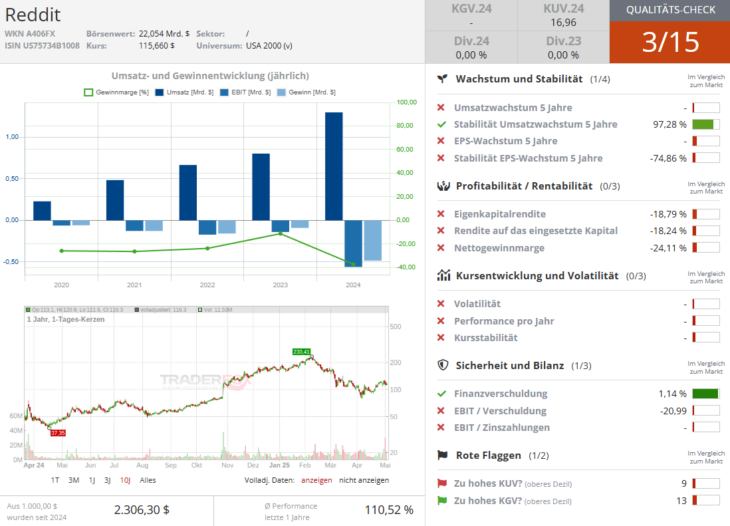Click red X next to Performance pro Jahr

(441, 321)
